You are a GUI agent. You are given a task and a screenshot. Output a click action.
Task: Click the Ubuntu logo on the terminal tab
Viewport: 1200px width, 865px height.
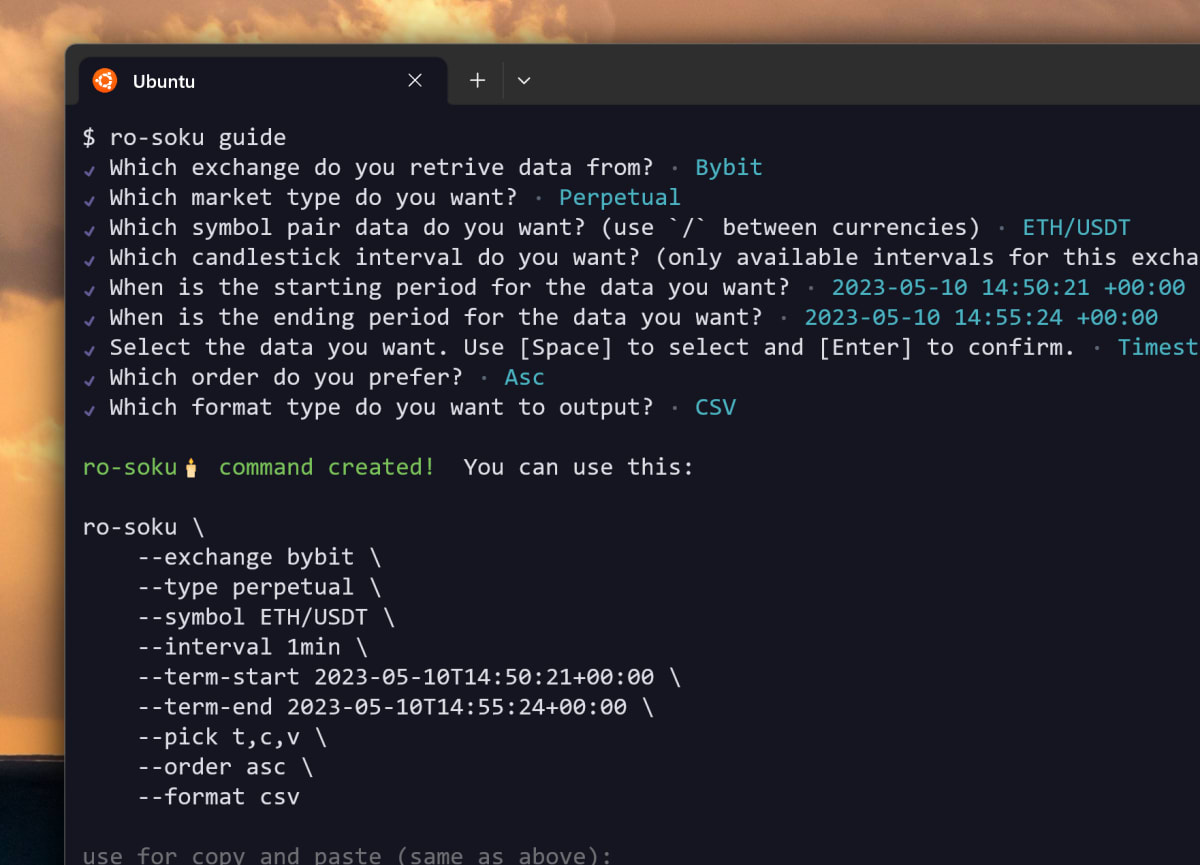(104, 80)
